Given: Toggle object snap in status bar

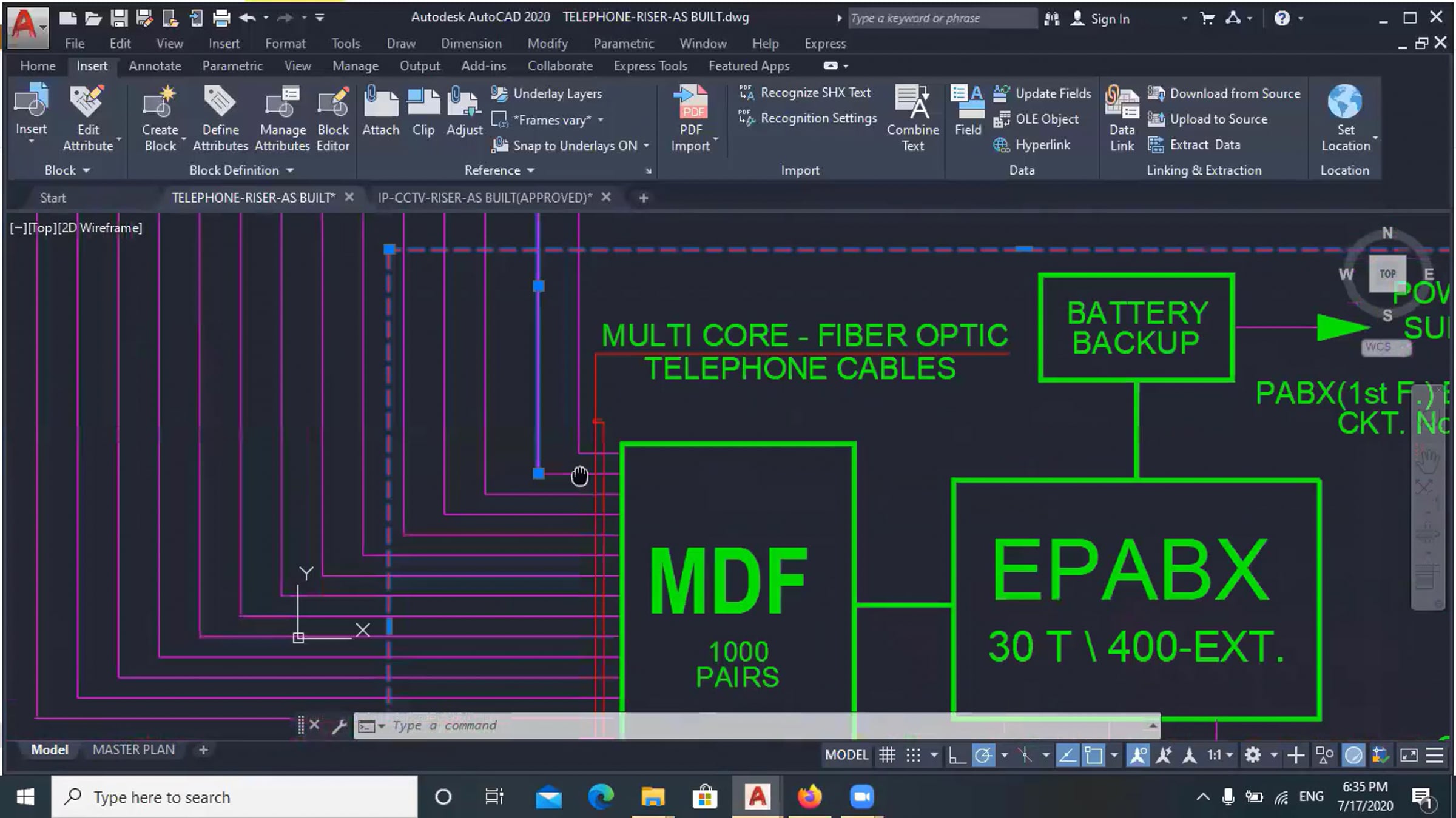Looking at the screenshot, I should pos(1094,755).
